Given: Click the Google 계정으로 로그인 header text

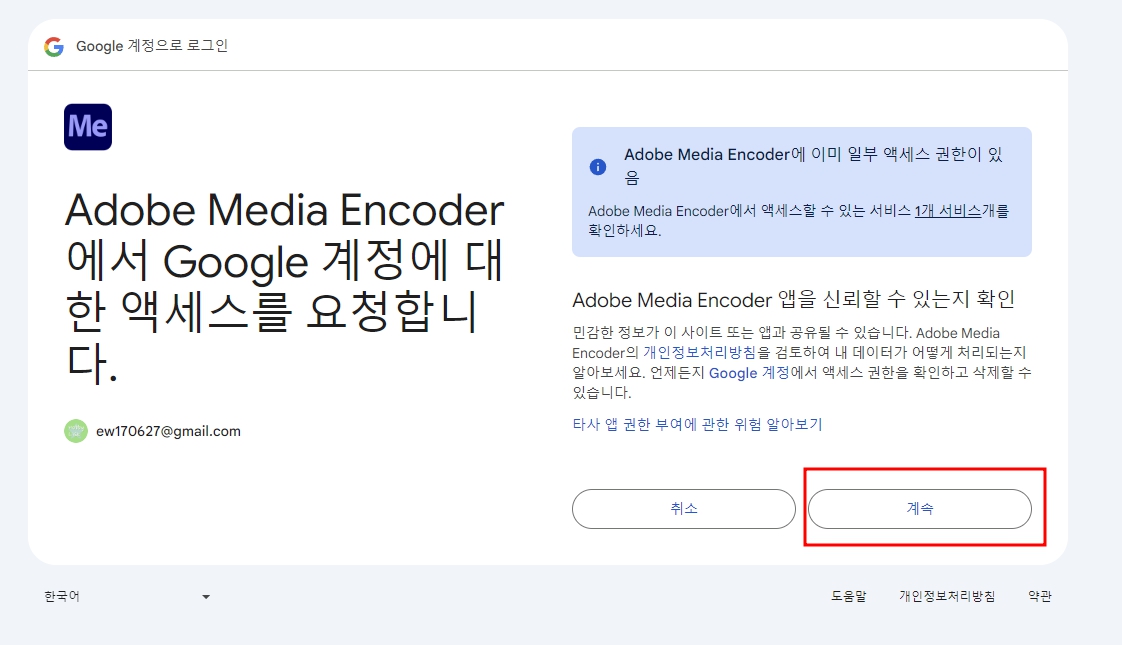Looking at the screenshot, I should [152, 46].
